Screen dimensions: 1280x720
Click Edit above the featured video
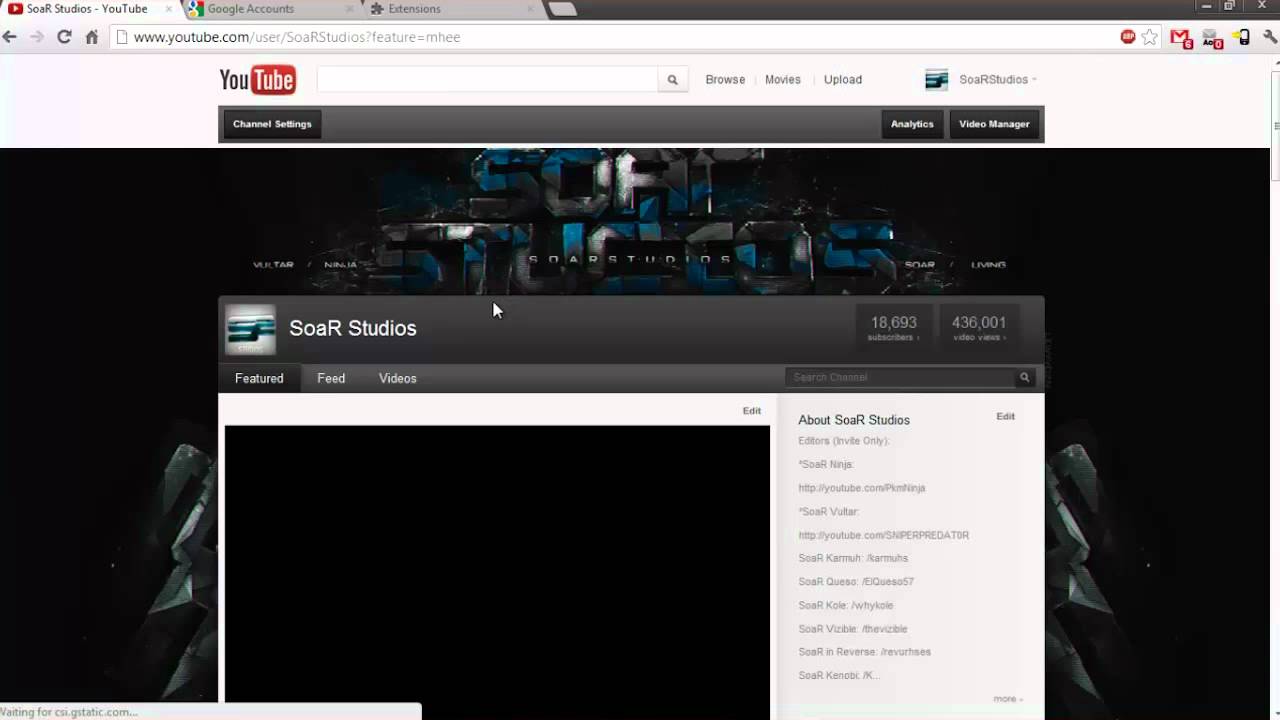pos(752,411)
